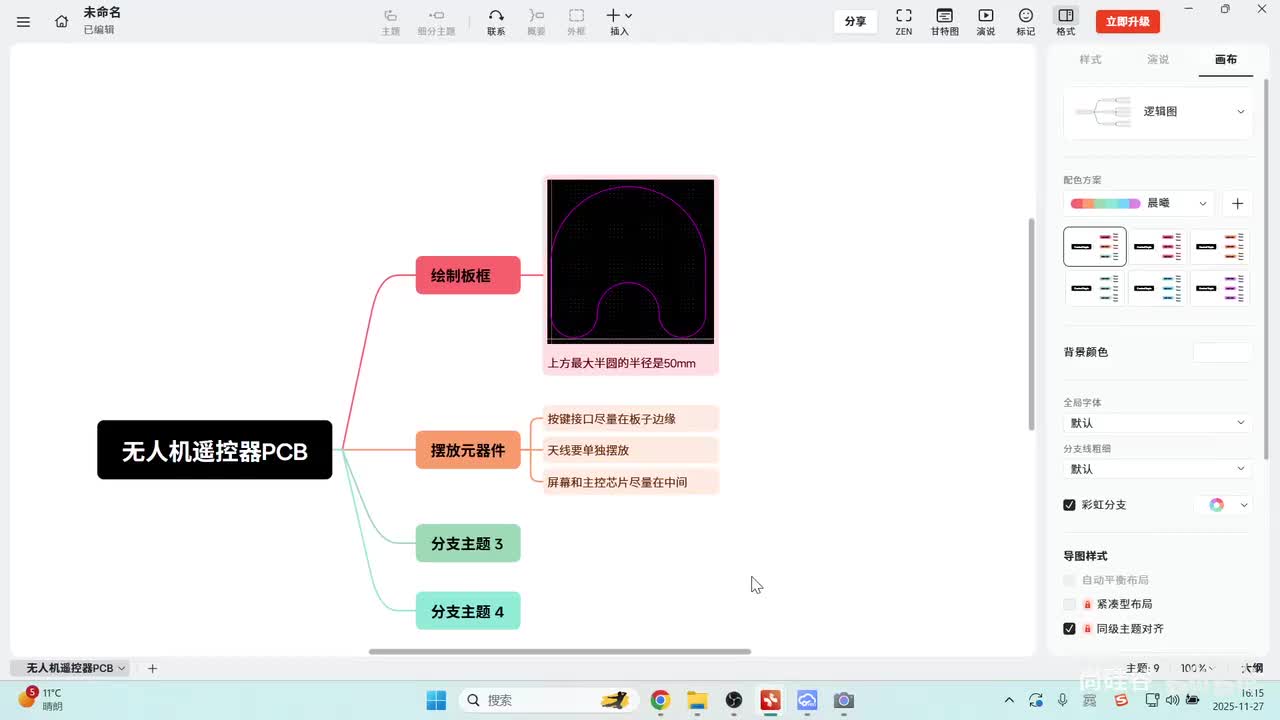Click the 子主题 add subtopic icon

click(436, 21)
